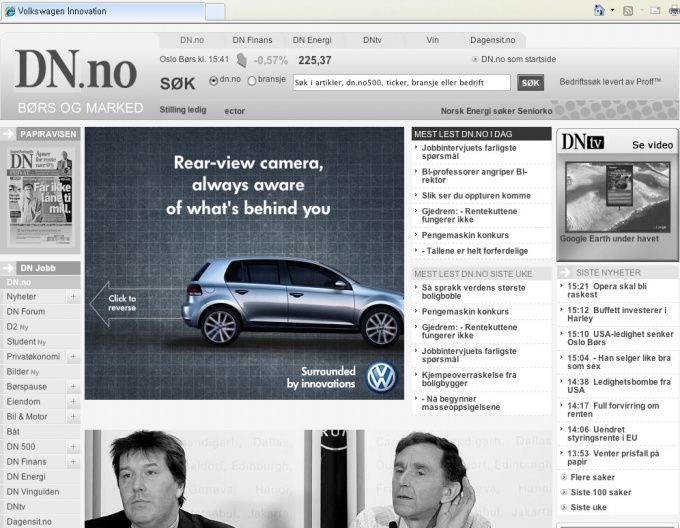Focus the article search input field

pos(402,82)
